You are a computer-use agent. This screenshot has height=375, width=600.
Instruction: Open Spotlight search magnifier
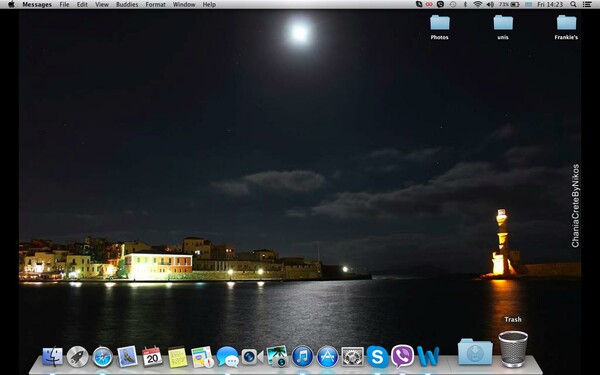click(x=573, y=5)
